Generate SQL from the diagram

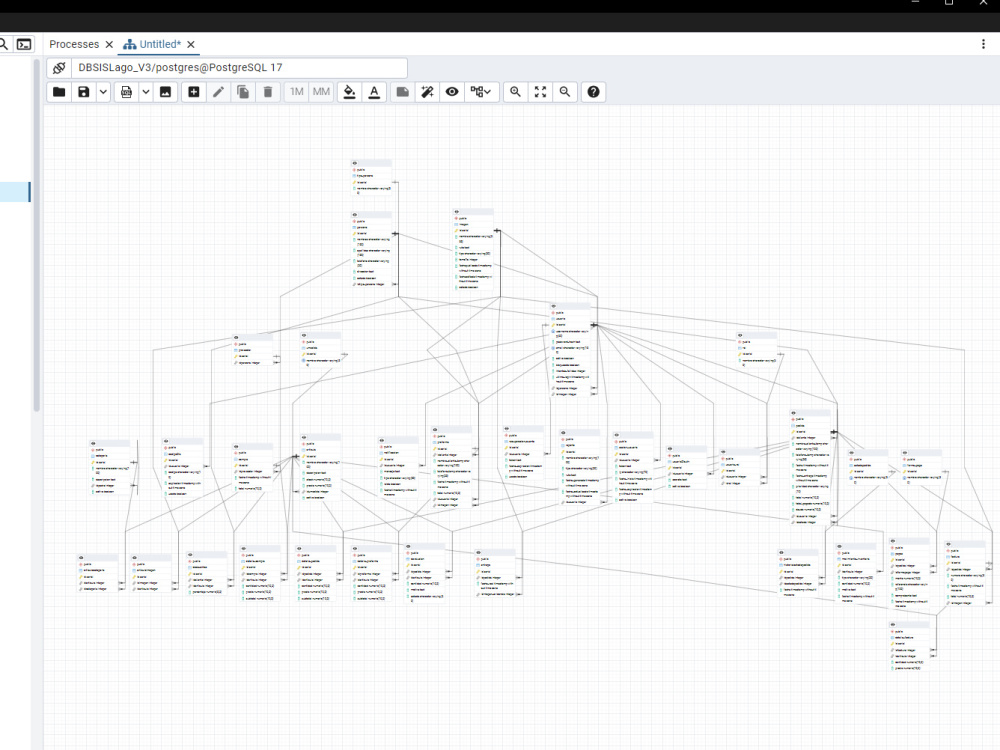pyautogui.click(x=126, y=92)
